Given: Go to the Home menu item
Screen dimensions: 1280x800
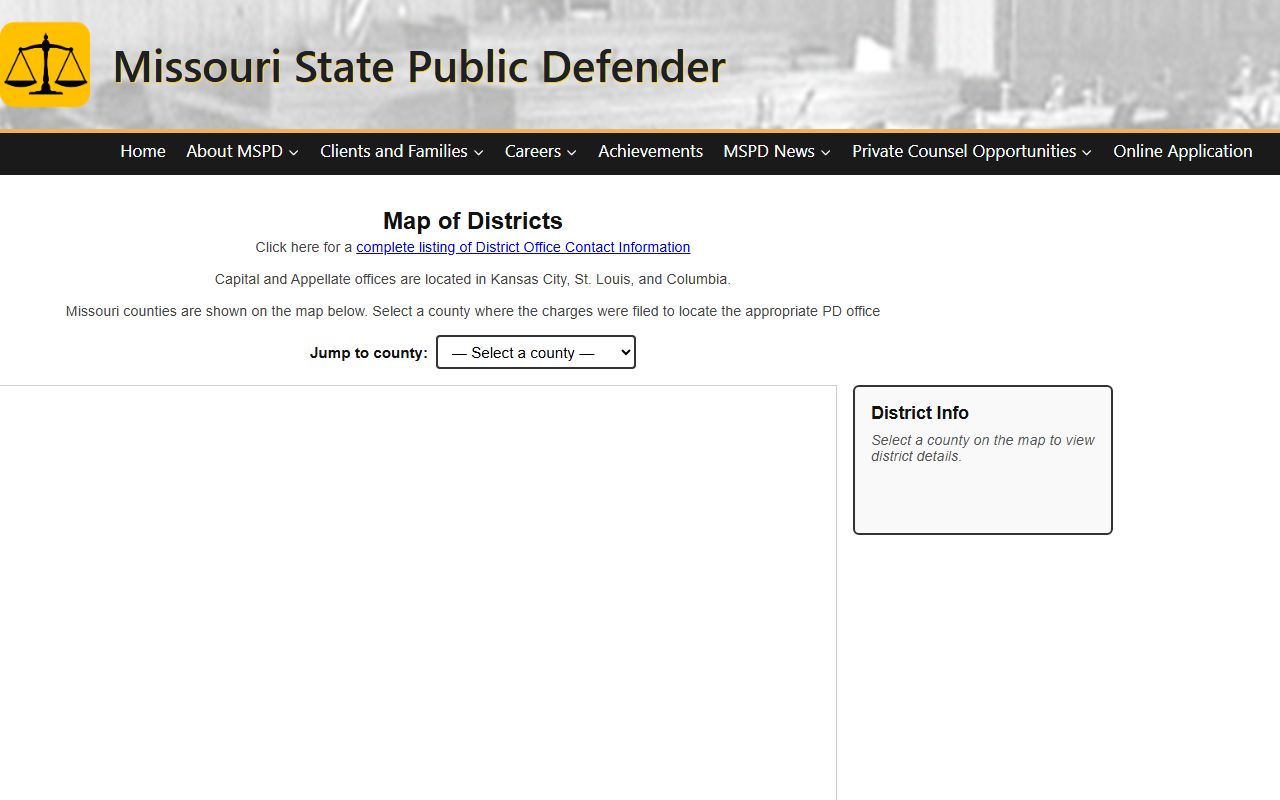Looking at the screenshot, I should click(x=143, y=151).
